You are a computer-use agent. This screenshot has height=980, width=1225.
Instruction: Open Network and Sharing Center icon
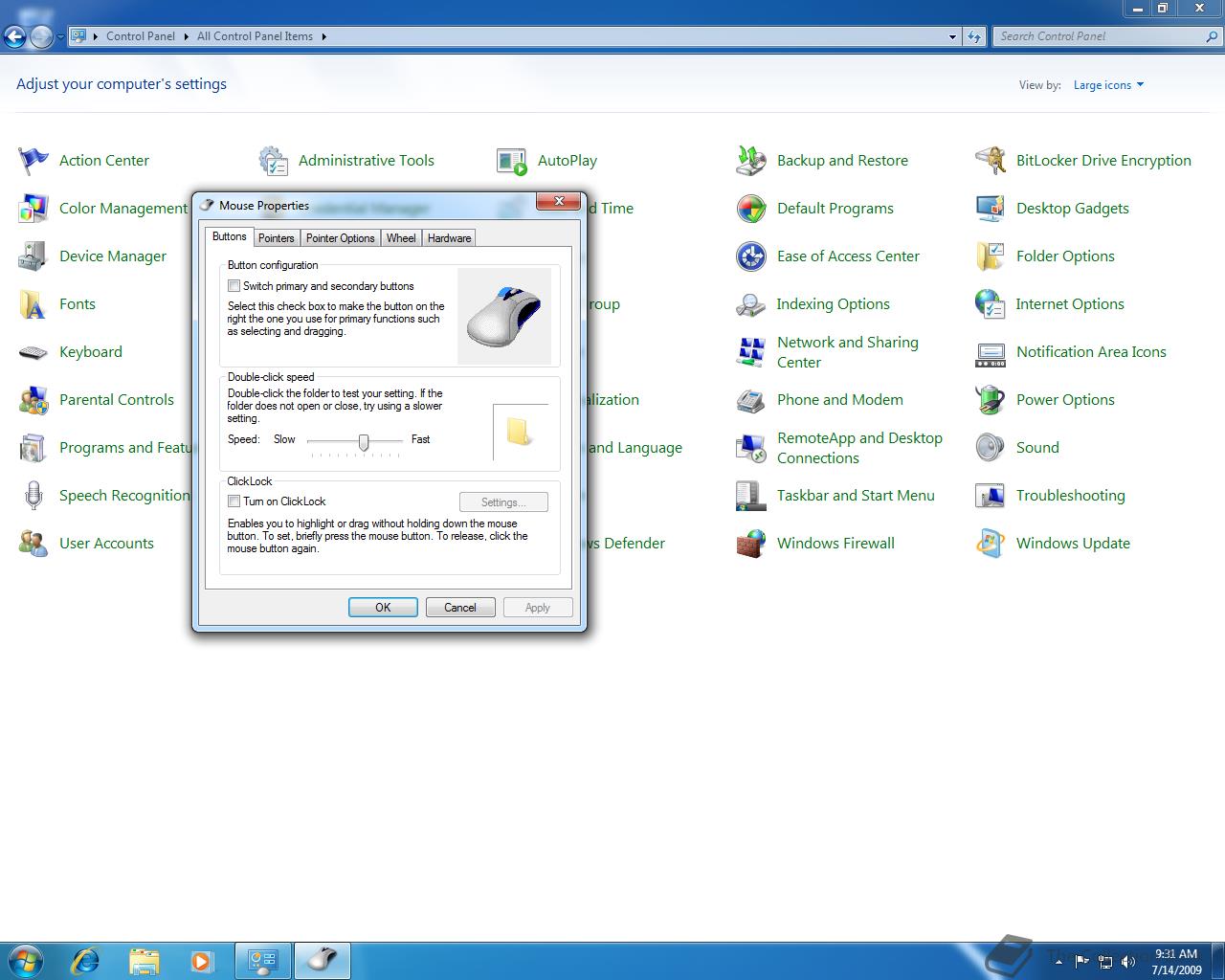[x=751, y=352]
